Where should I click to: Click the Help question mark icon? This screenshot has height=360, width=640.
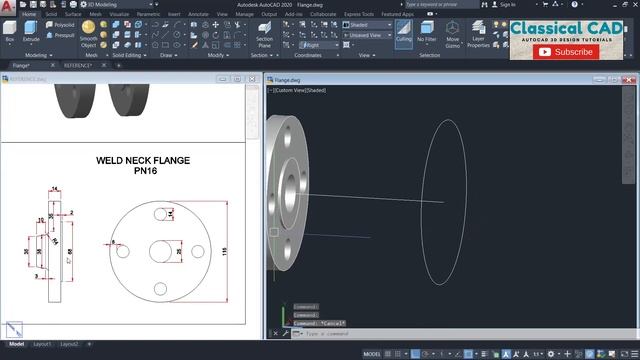(x=575, y=4)
